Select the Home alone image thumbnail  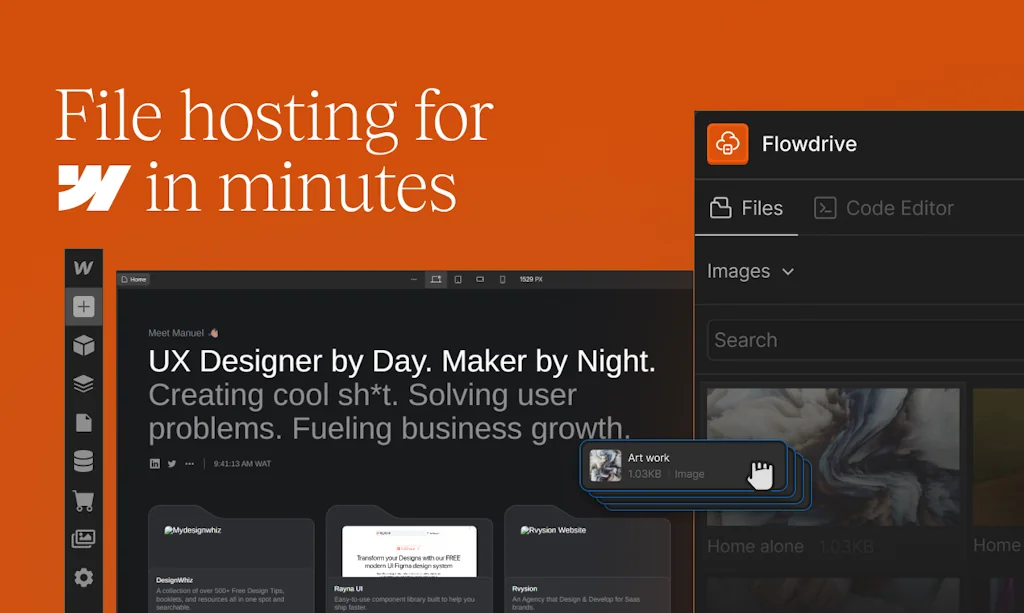[832, 456]
